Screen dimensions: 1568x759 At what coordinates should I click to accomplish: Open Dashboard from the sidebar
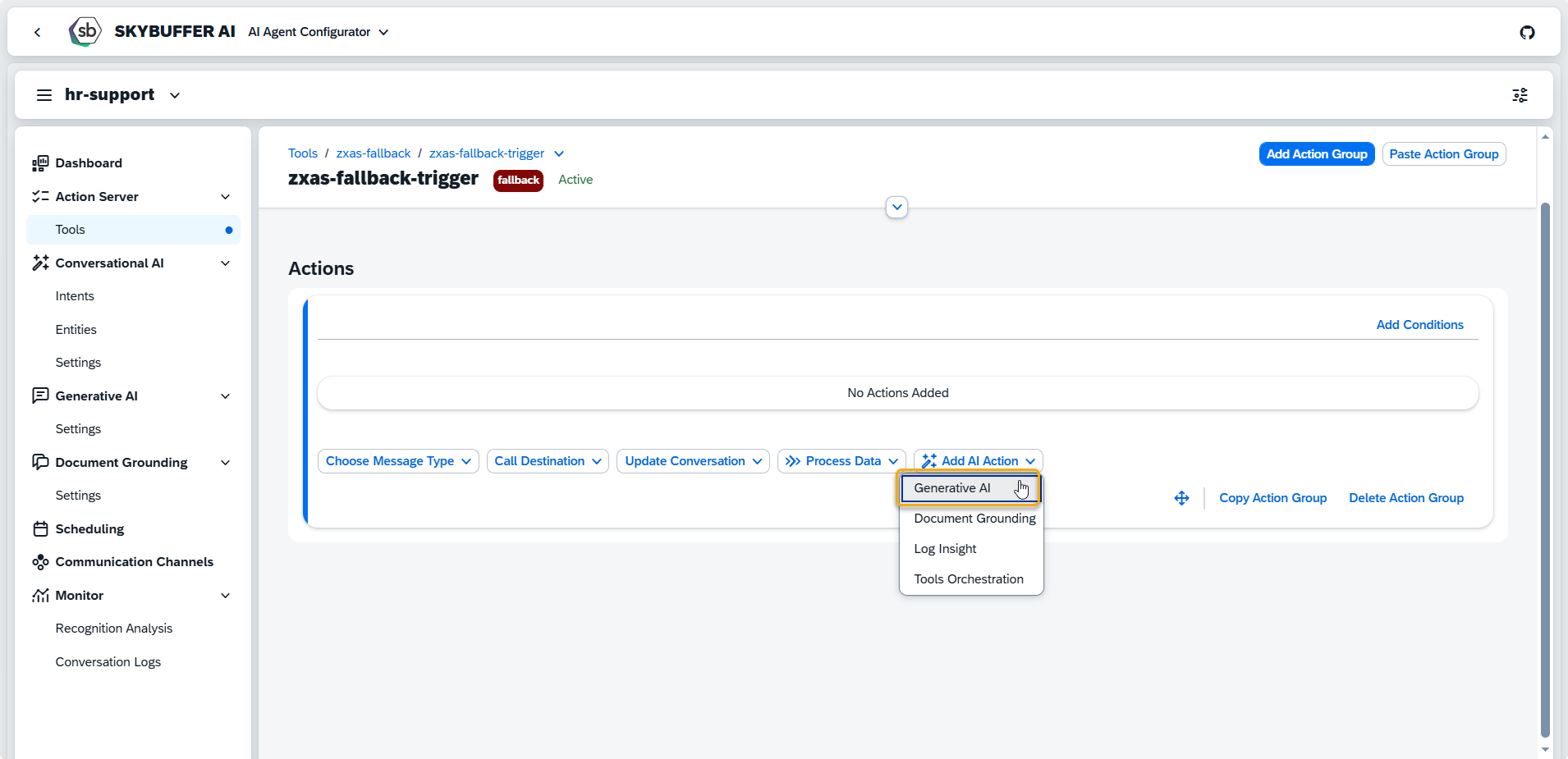[x=89, y=163]
